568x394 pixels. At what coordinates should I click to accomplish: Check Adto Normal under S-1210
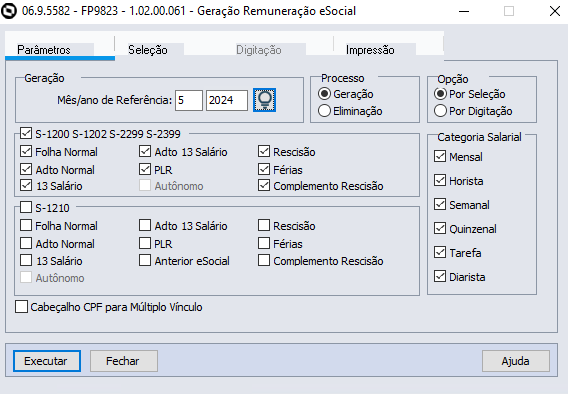tap(26, 243)
